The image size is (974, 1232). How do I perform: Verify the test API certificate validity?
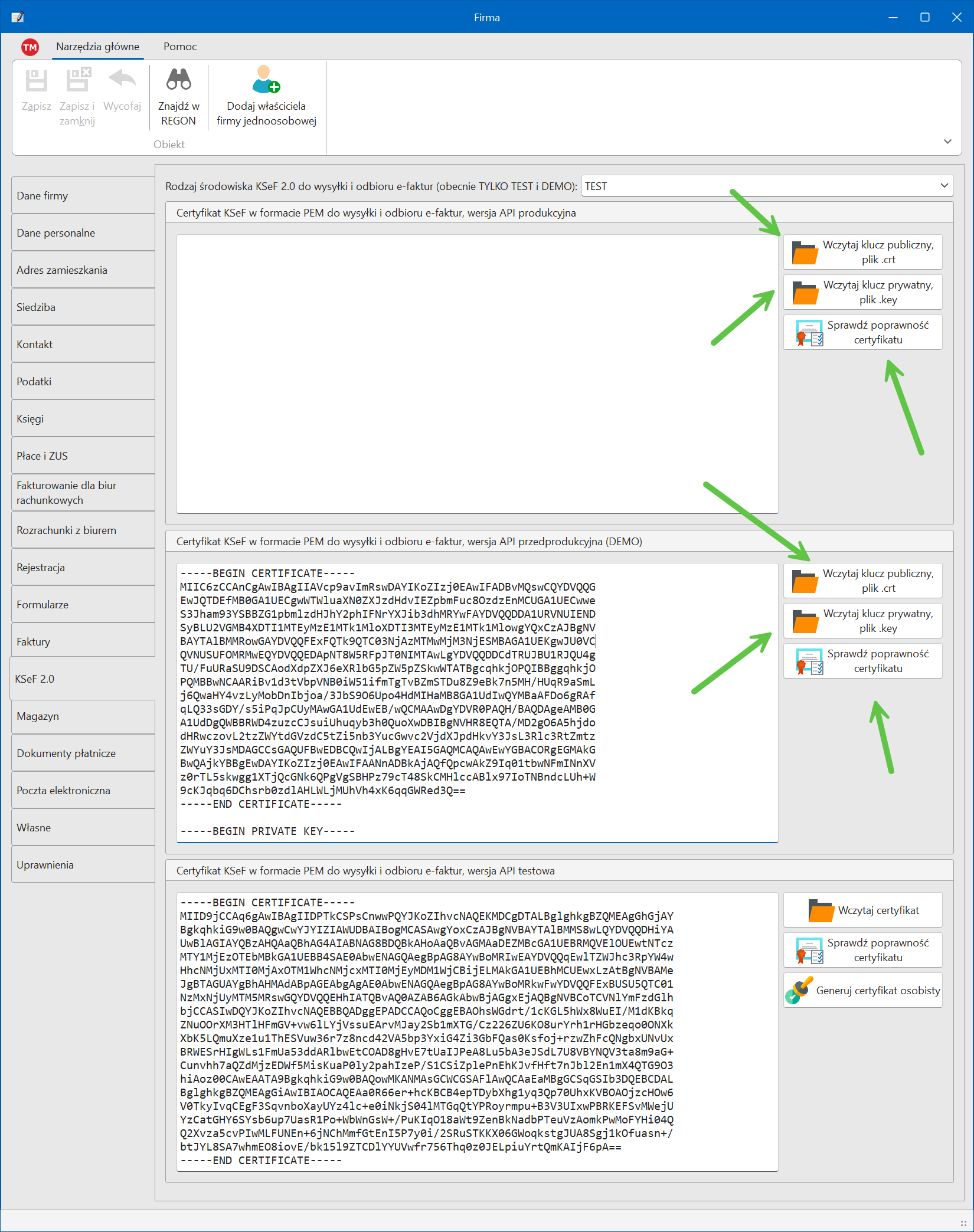(x=862, y=950)
